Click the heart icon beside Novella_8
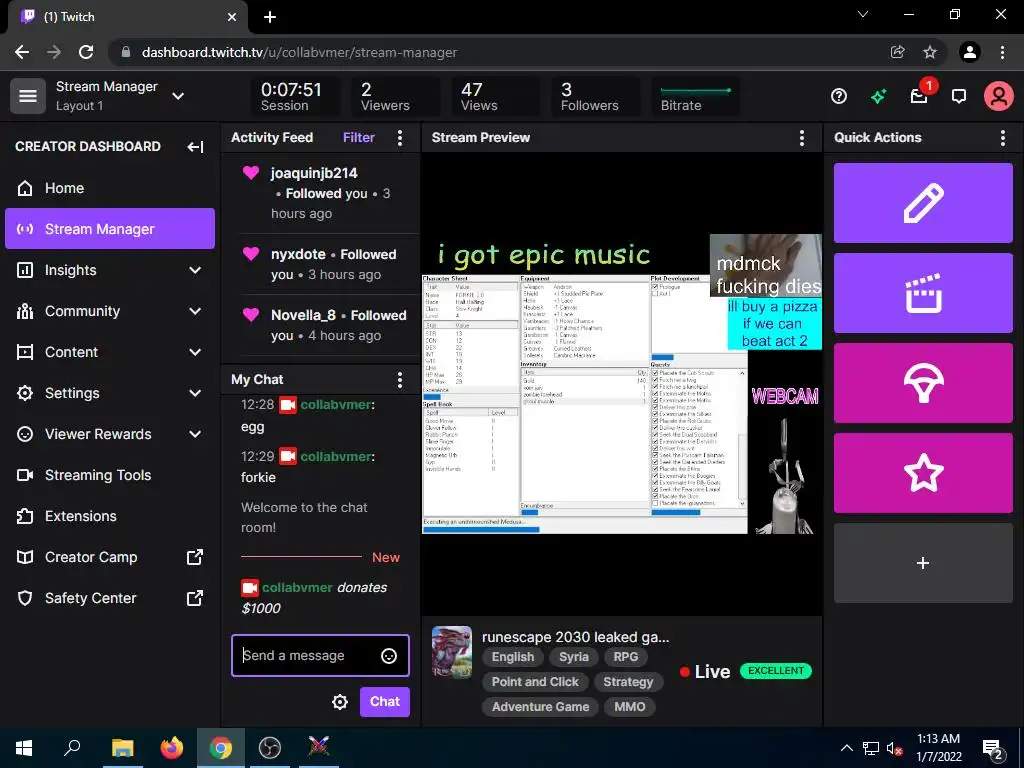Image resolution: width=1024 pixels, height=768 pixels. click(x=251, y=314)
